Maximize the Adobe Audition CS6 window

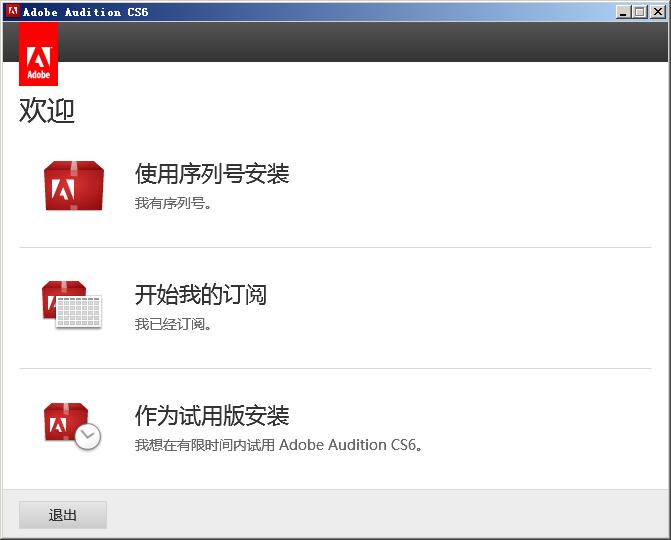coord(640,12)
